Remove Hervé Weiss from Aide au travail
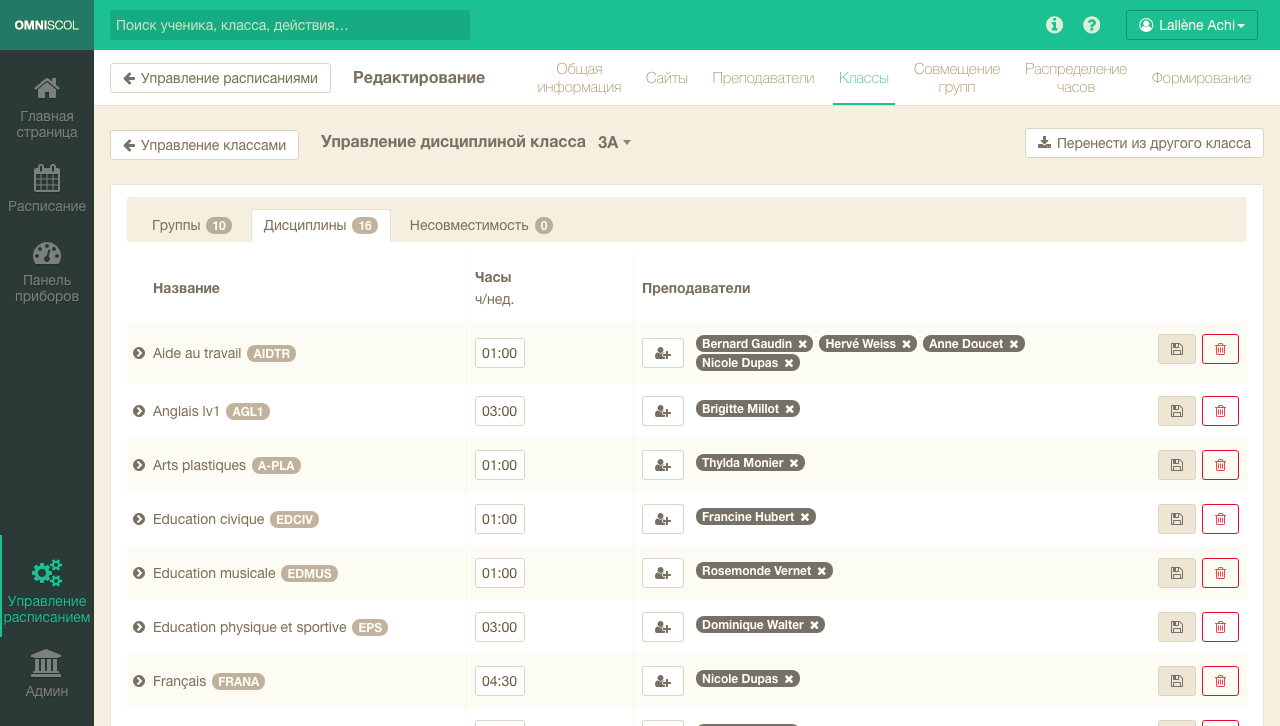The image size is (1280, 726). (906, 344)
